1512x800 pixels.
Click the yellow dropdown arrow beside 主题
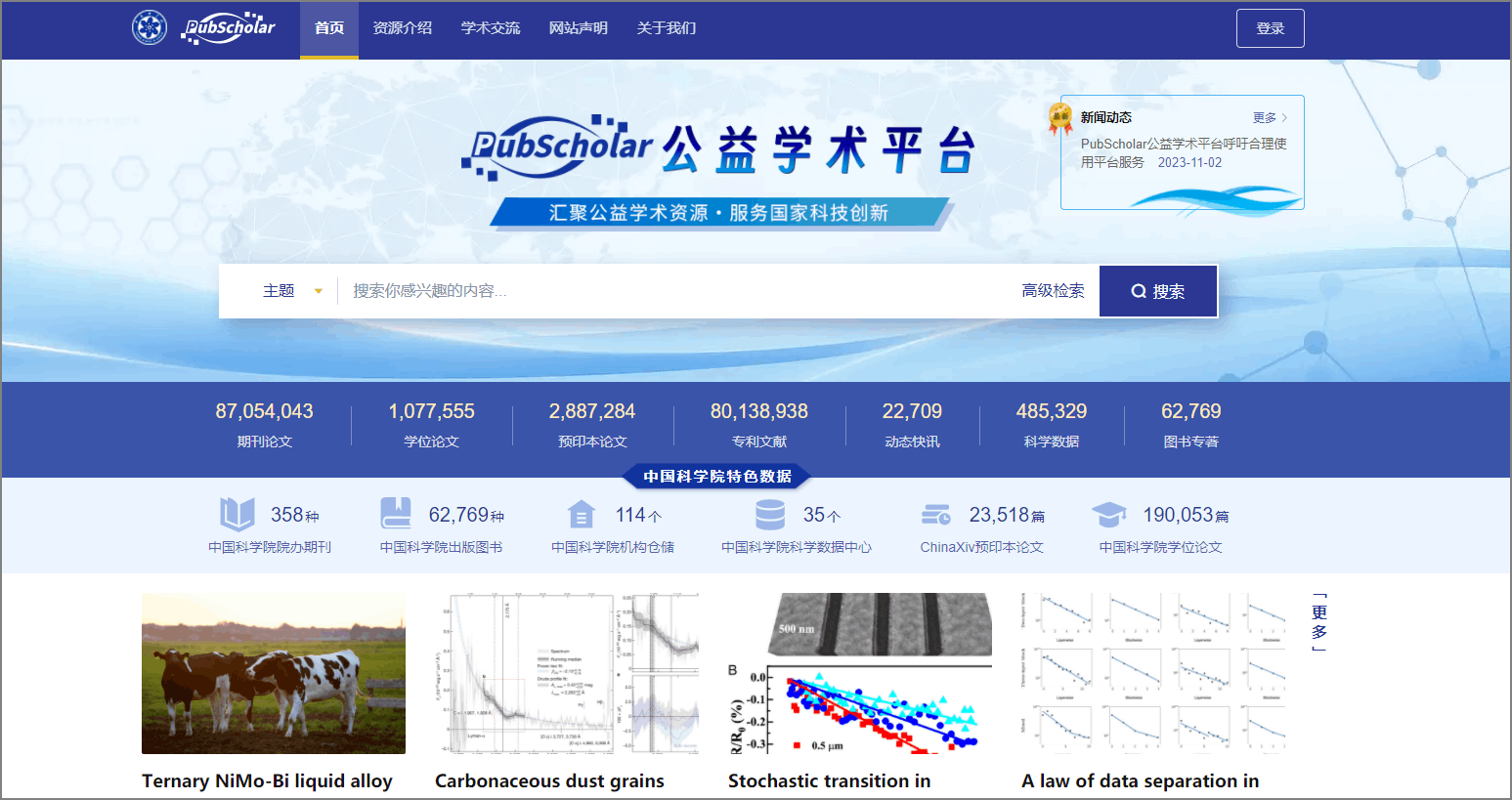point(318,291)
